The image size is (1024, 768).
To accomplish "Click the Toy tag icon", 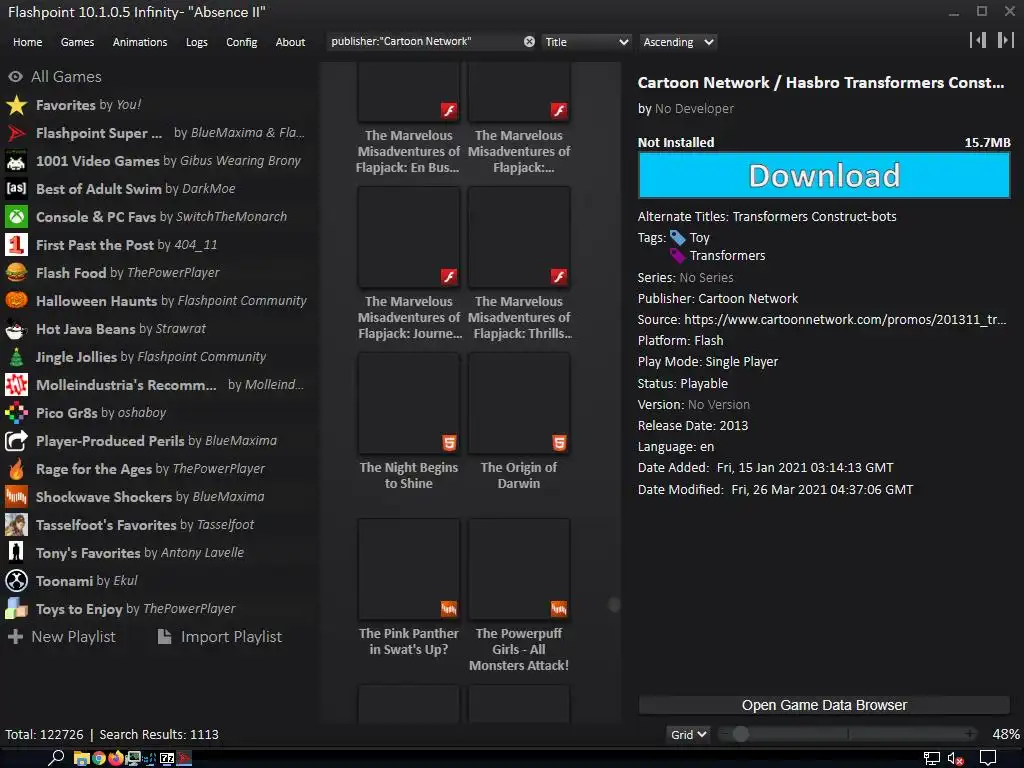I will [678, 238].
